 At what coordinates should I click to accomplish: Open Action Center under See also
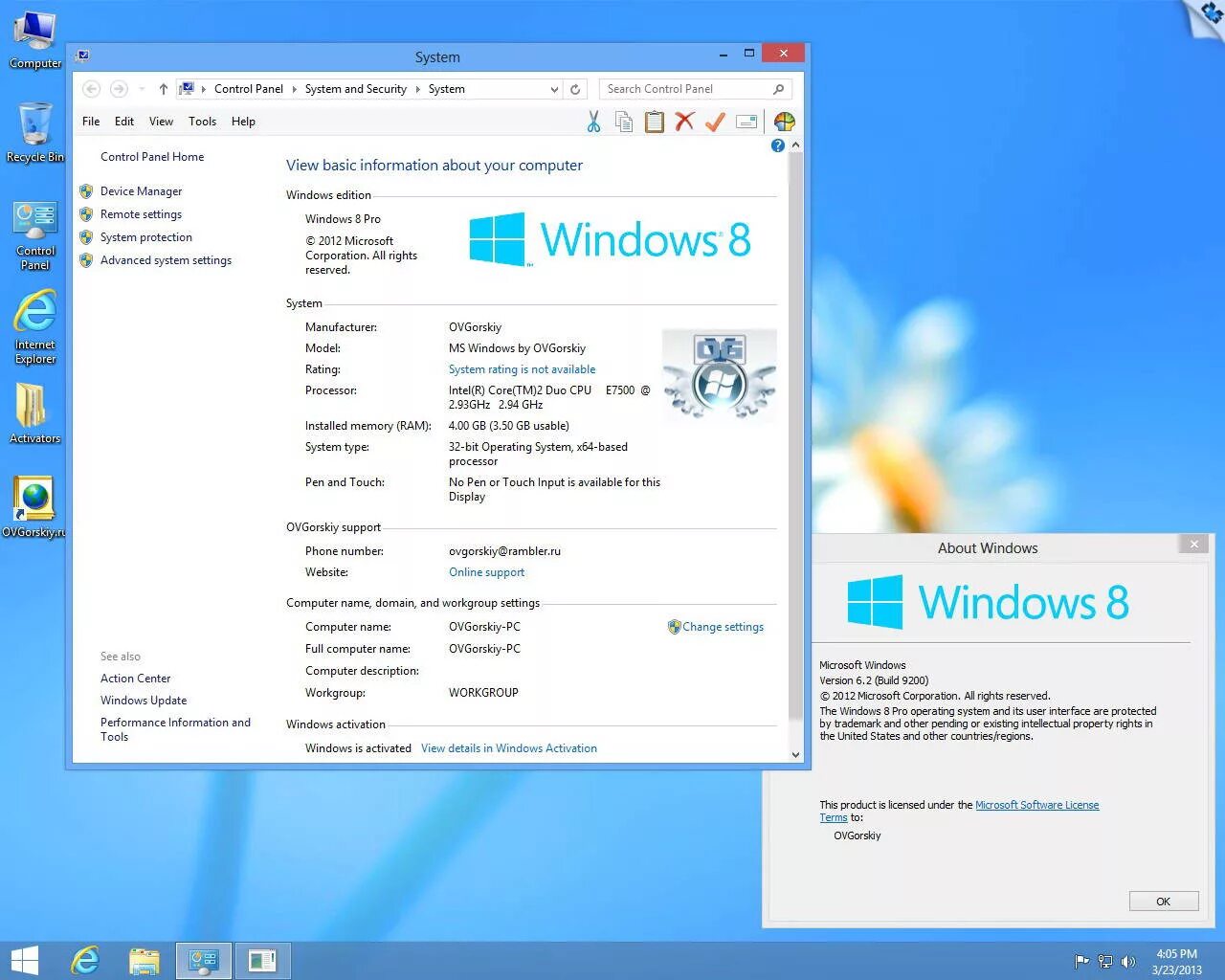[135, 679]
